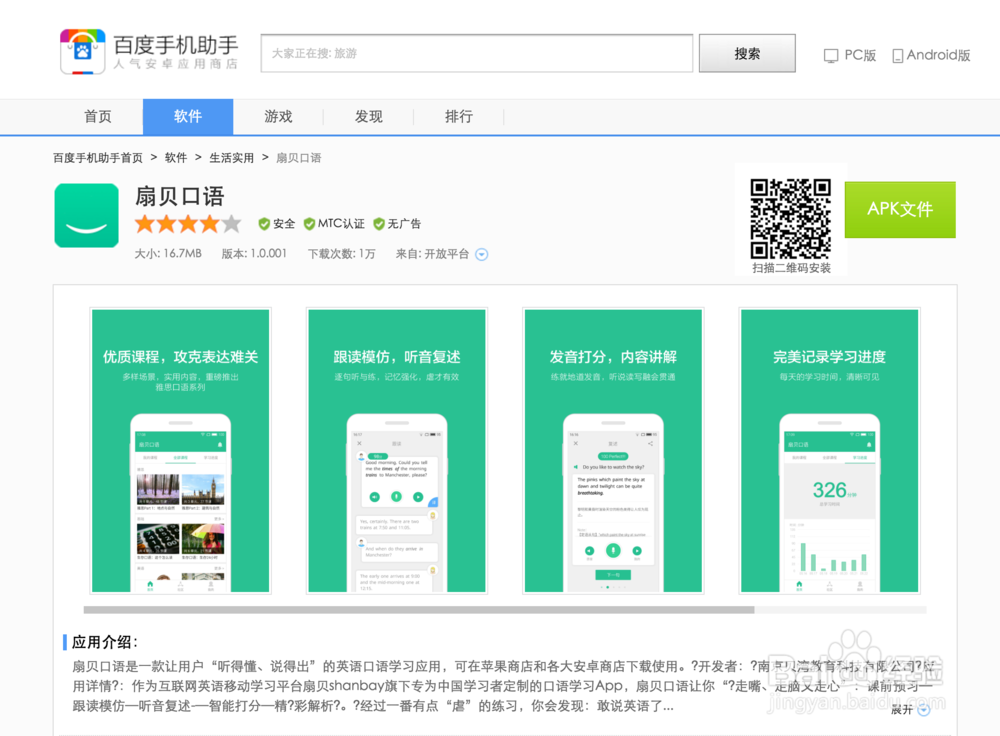Image resolution: width=1000 pixels, height=736 pixels.
Task: Click the 搜索 button
Action: [747, 54]
